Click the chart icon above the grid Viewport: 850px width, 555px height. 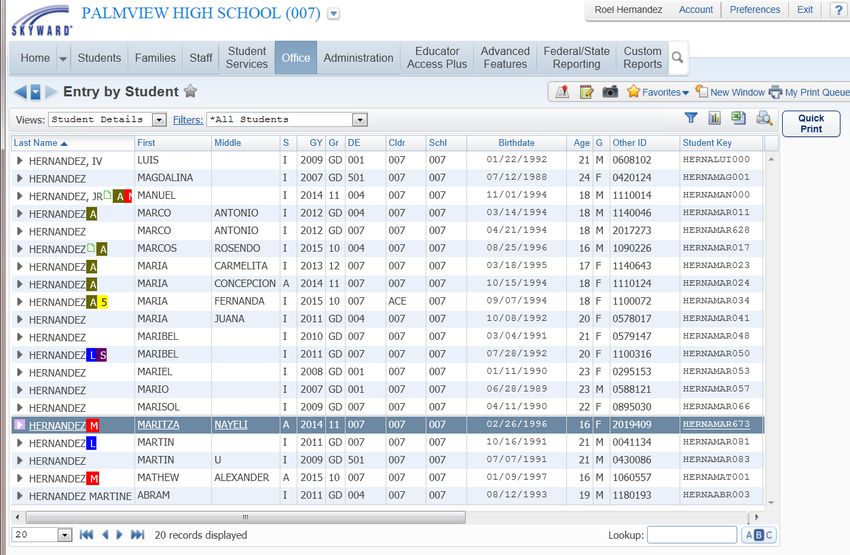714,118
